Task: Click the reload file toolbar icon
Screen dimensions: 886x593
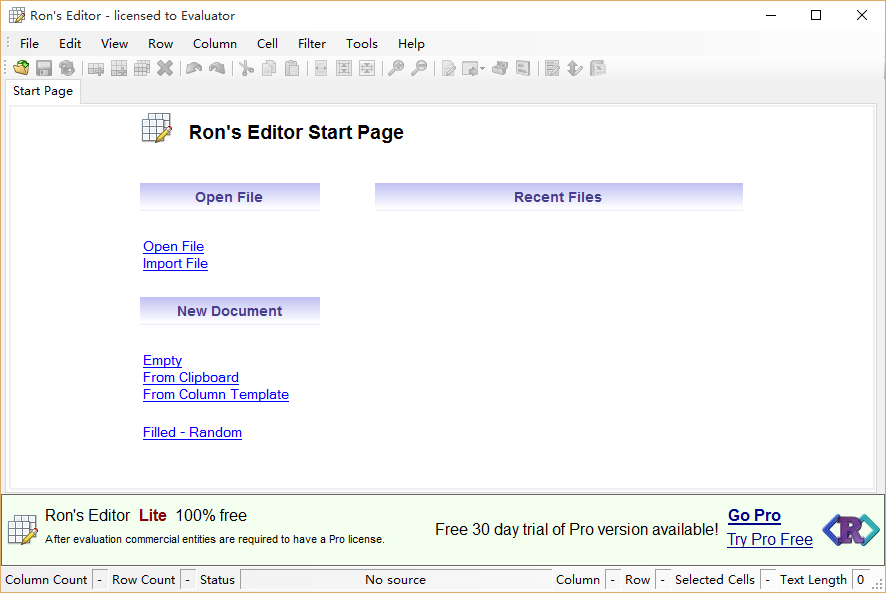Action: pos(67,68)
